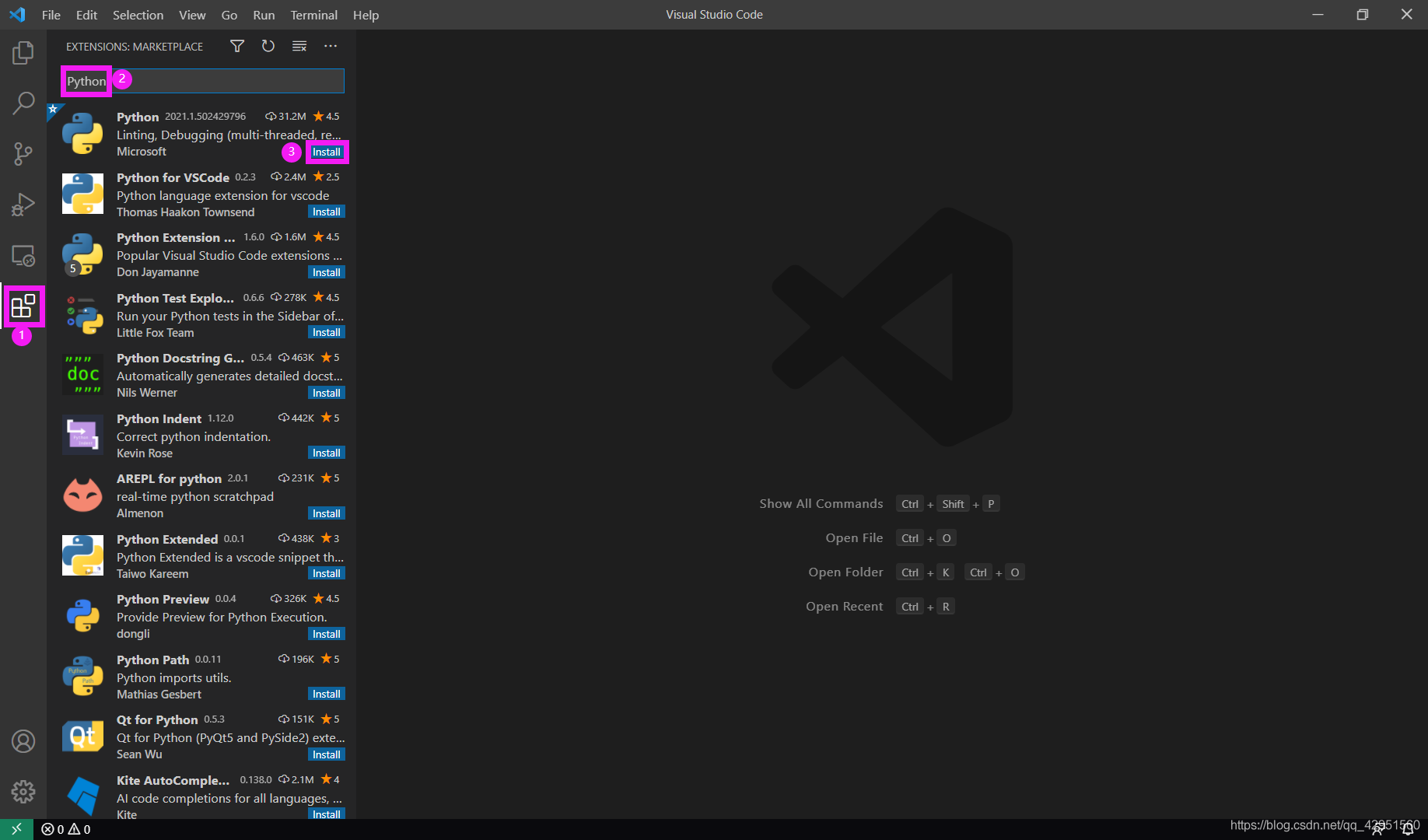This screenshot has width=1428, height=840.
Task: Open the Run menu
Action: coord(264,15)
